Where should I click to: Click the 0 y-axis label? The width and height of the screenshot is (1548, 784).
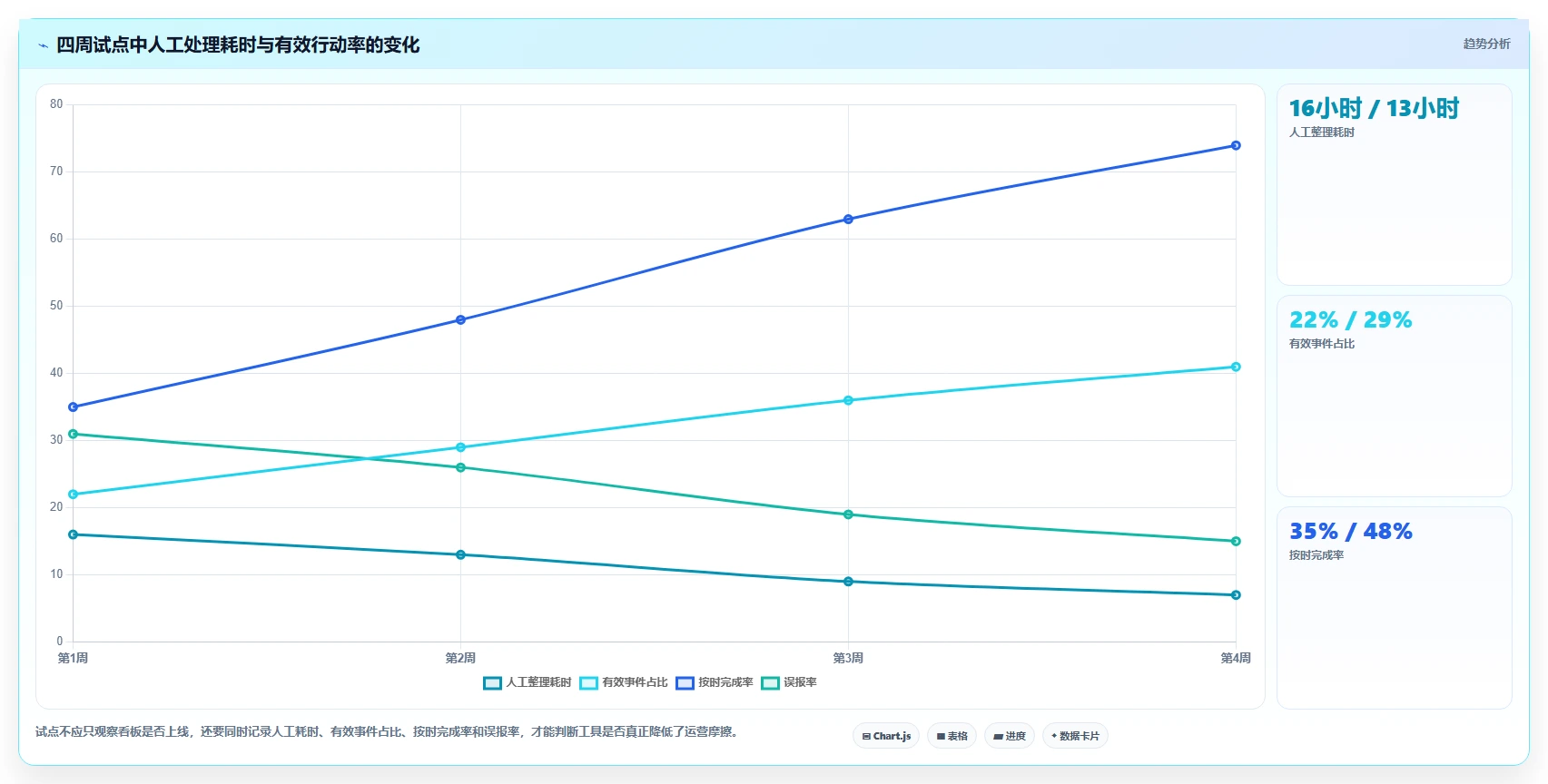[60, 642]
